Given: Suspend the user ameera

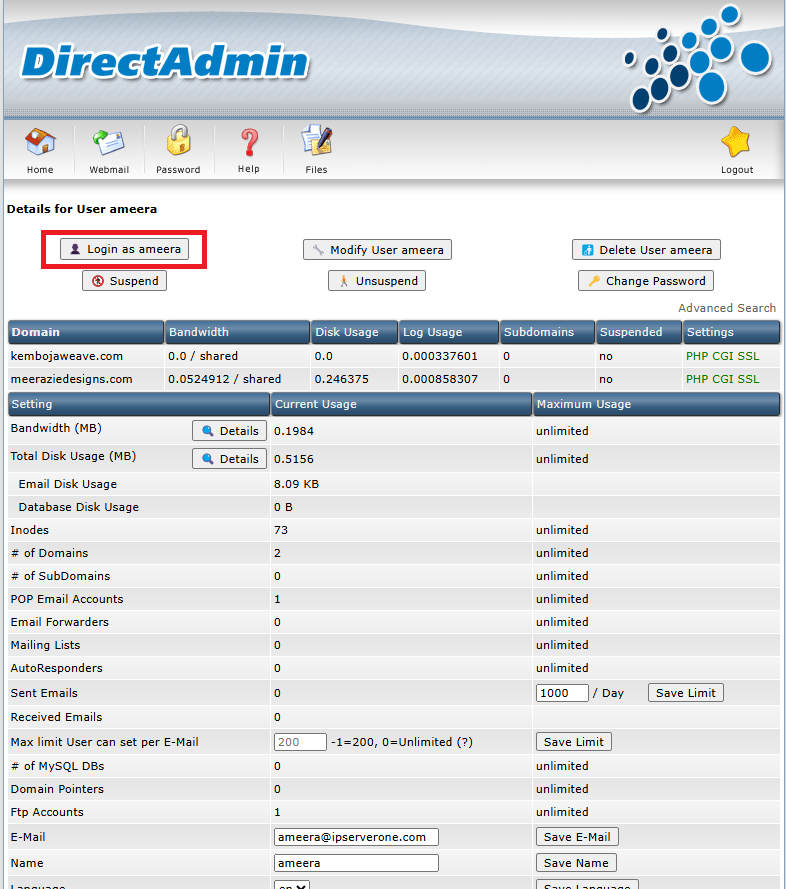Looking at the screenshot, I should [124, 281].
